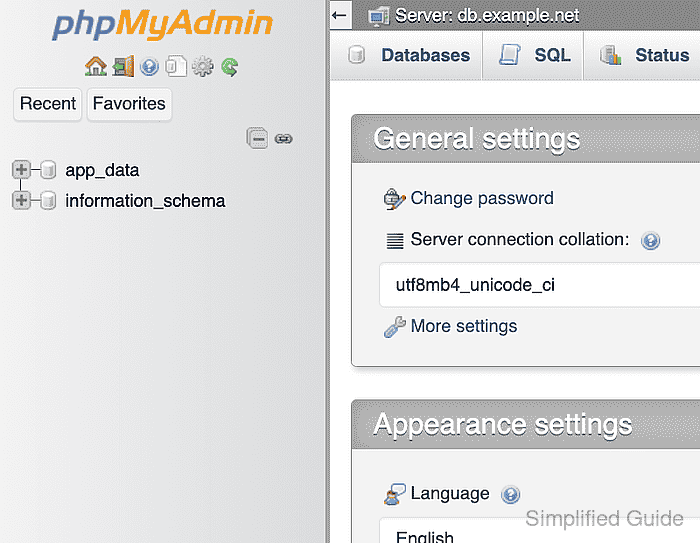This screenshot has height=543, width=700.
Task: Click the help icon beside Language
Action: (x=510, y=494)
